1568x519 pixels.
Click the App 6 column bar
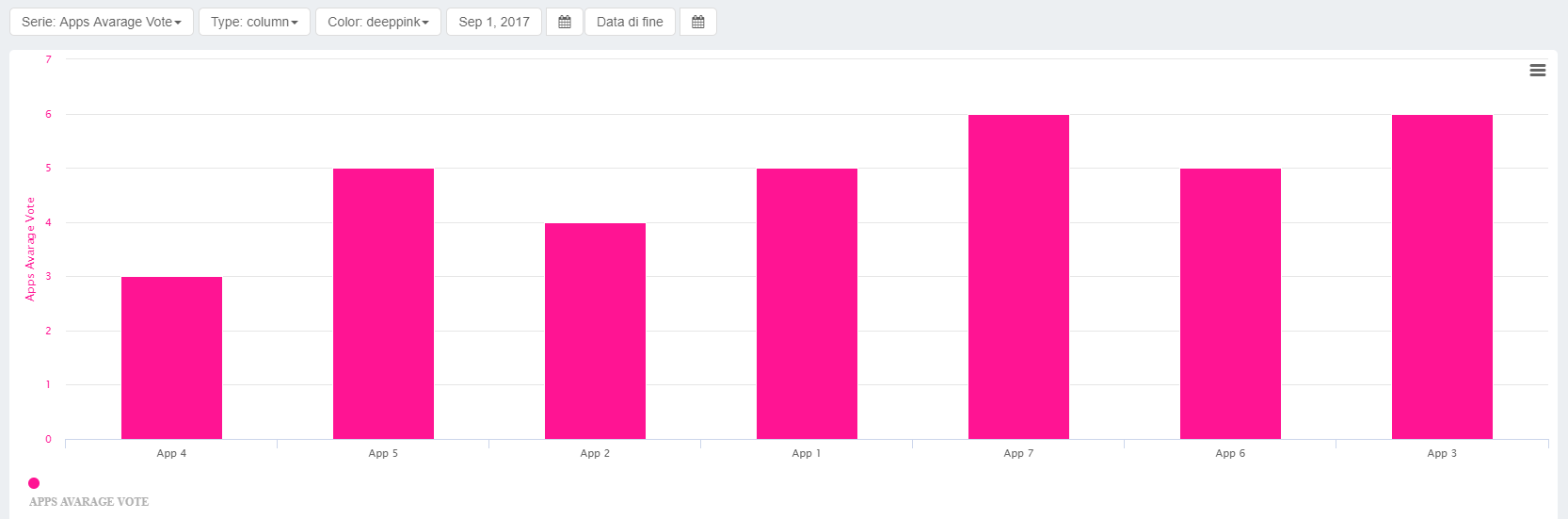[x=1230, y=303]
